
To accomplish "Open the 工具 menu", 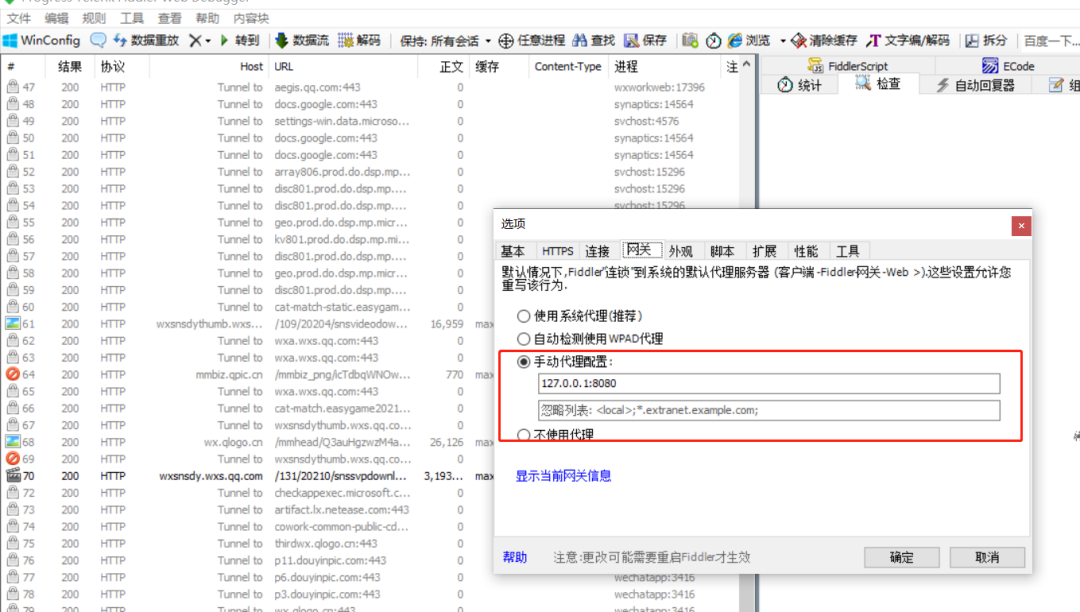I will (132, 18).
